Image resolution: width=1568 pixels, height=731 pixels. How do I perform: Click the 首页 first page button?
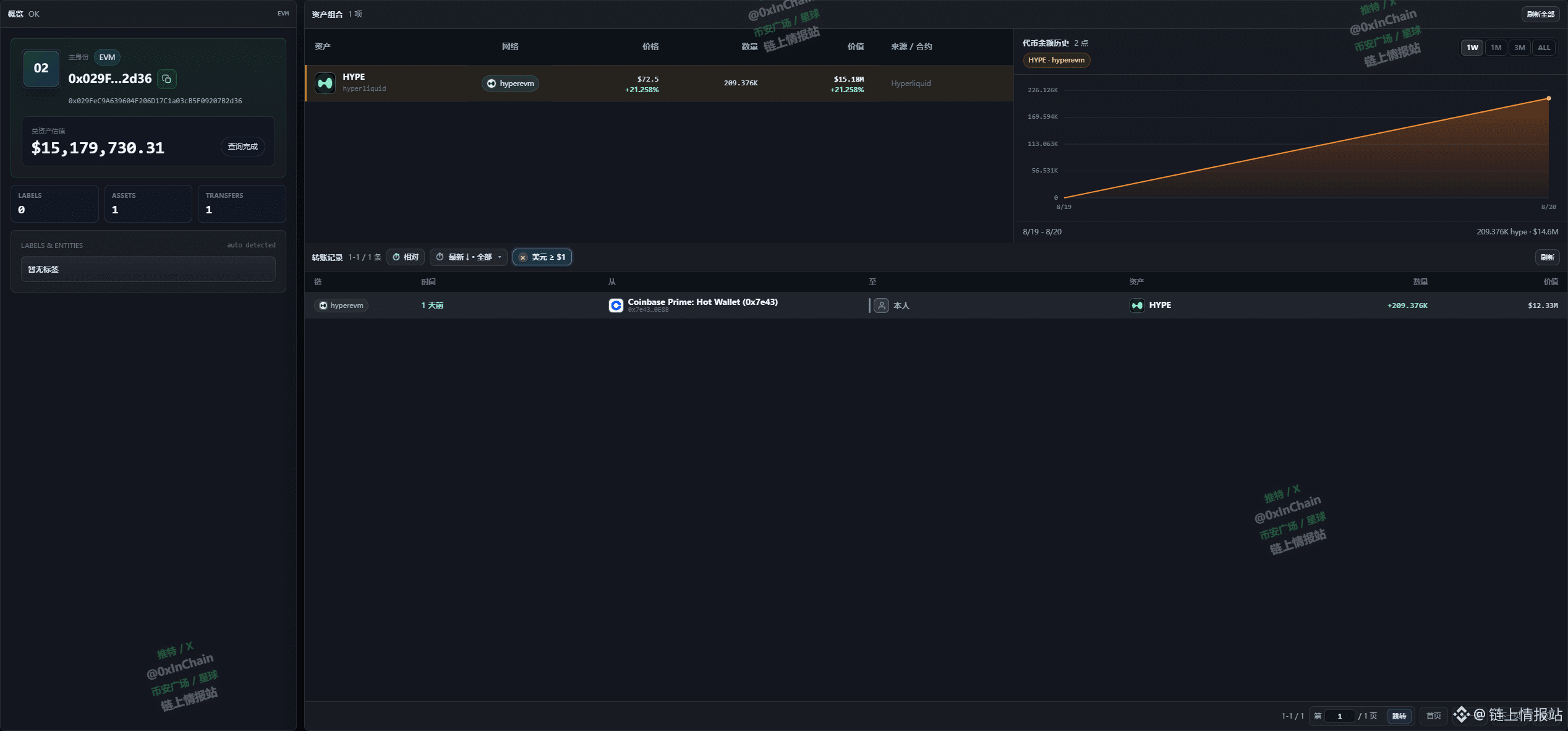point(1433,716)
